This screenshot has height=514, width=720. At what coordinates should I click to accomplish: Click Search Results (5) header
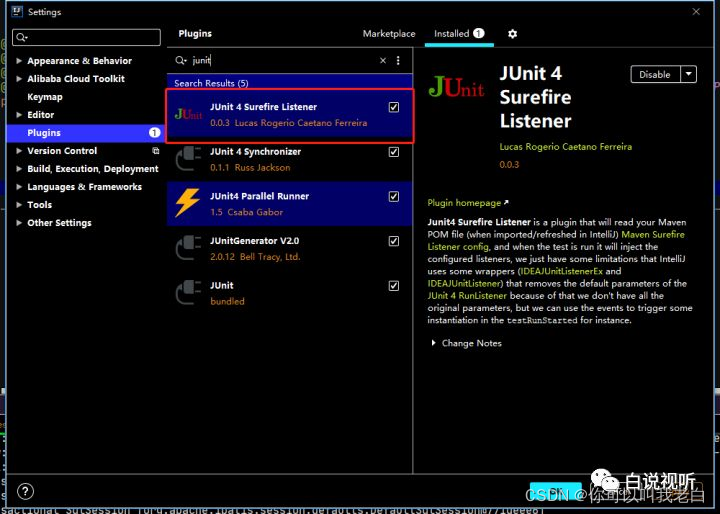click(211, 83)
